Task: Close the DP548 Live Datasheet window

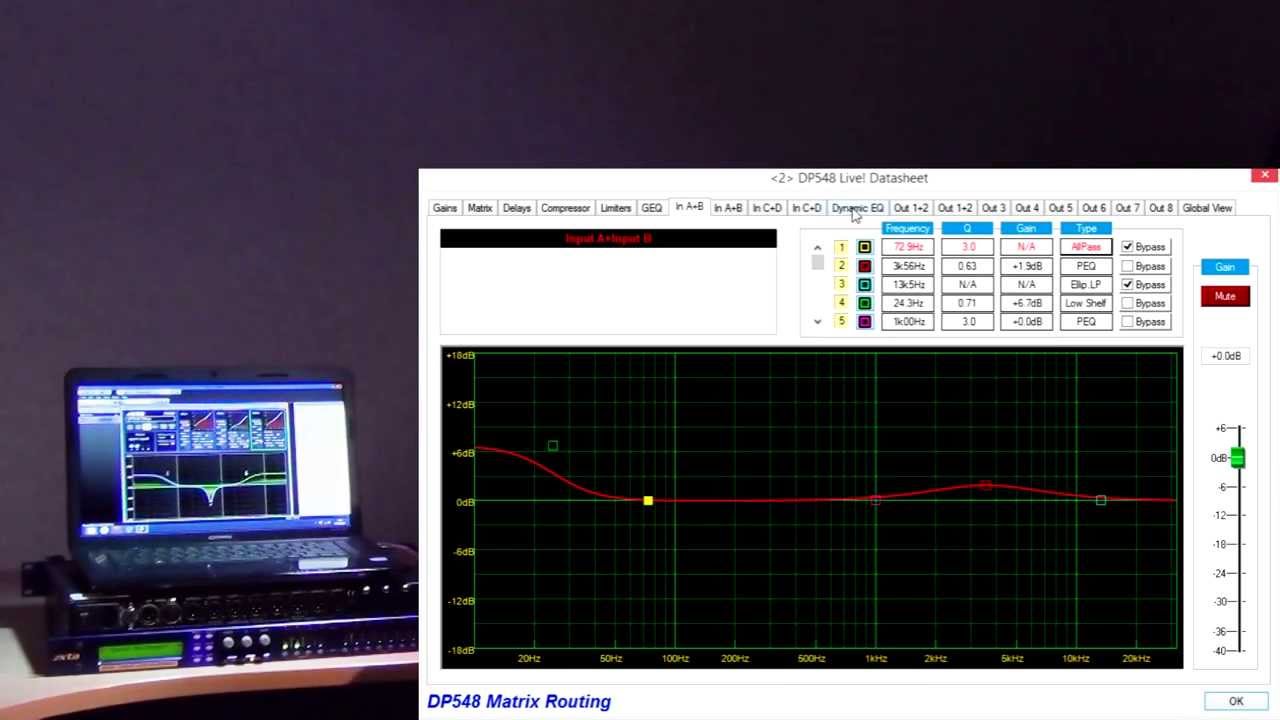Action: tap(1265, 175)
